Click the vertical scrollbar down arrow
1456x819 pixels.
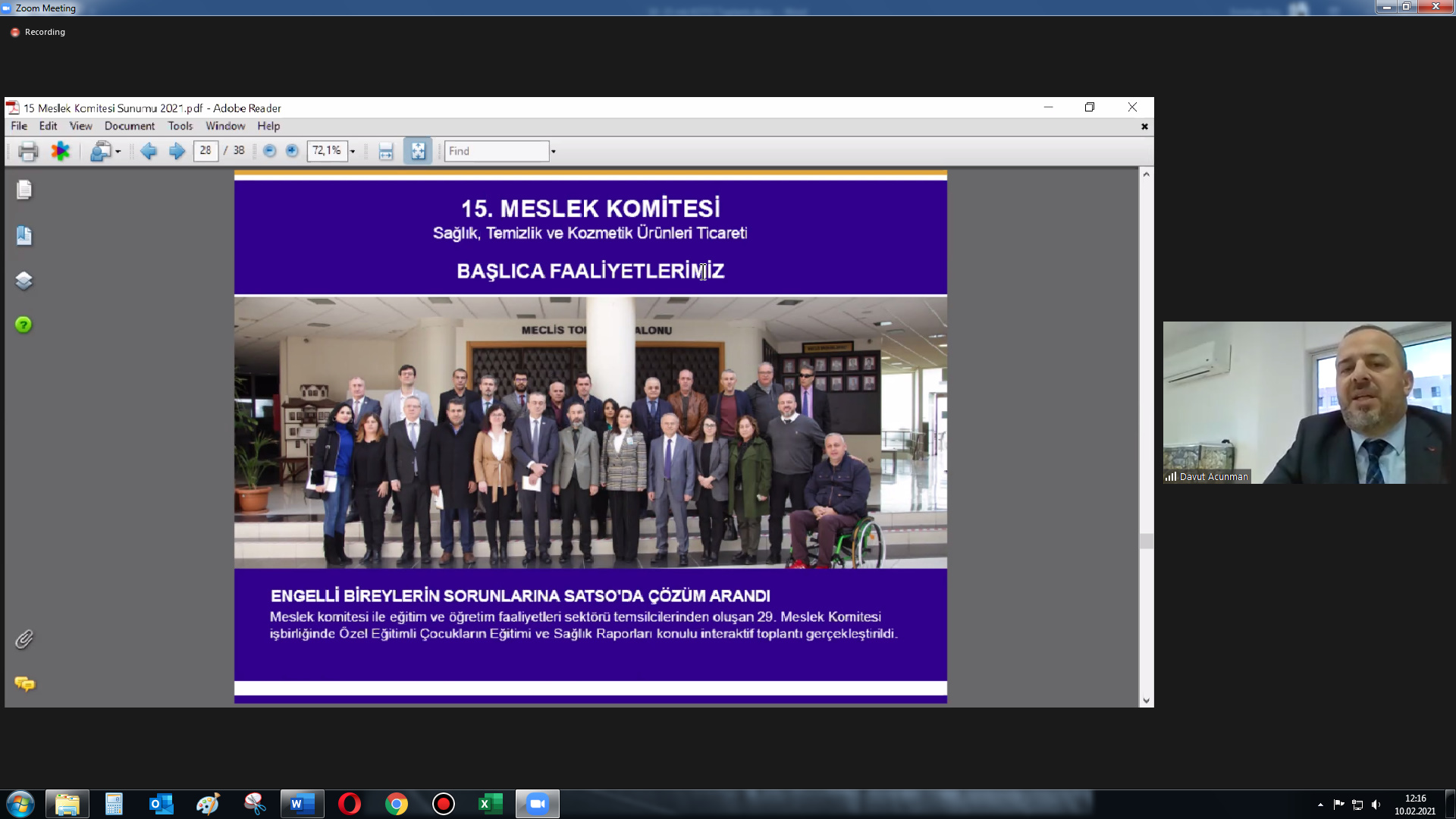pyautogui.click(x=1147, y=701)
